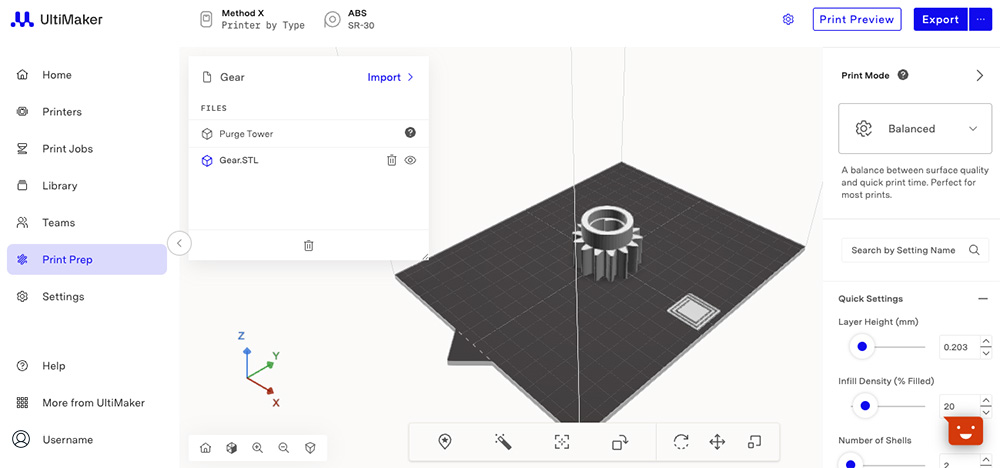Click the Infill Density value field
Screen dimensions: 1000x468
(x=958, y=406)
